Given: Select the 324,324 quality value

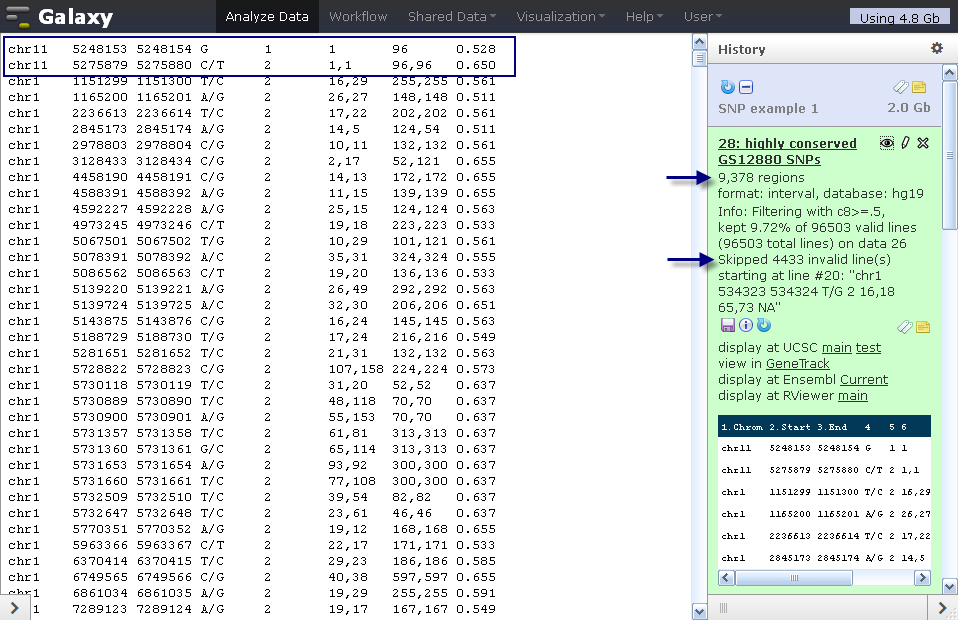Looking at the screenshot, I should pyautogui.click(x=420, y=257).
